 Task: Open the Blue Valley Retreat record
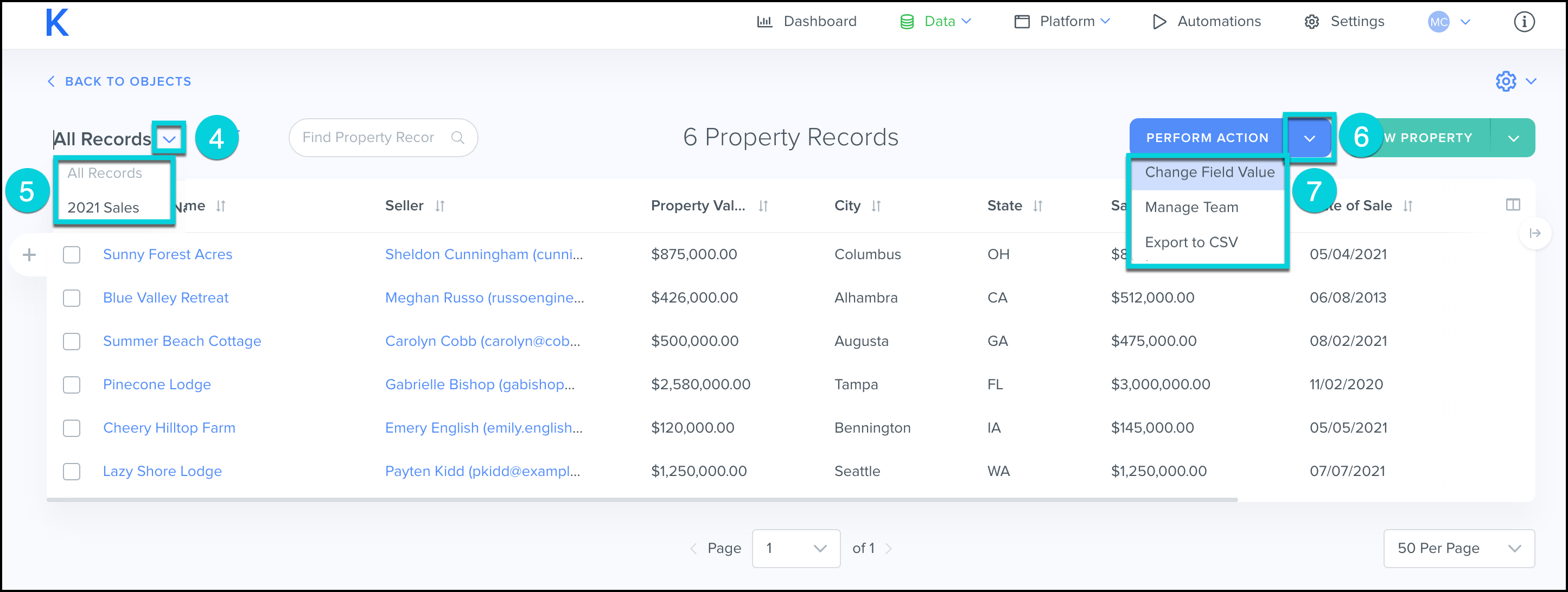tap(165, 298)
